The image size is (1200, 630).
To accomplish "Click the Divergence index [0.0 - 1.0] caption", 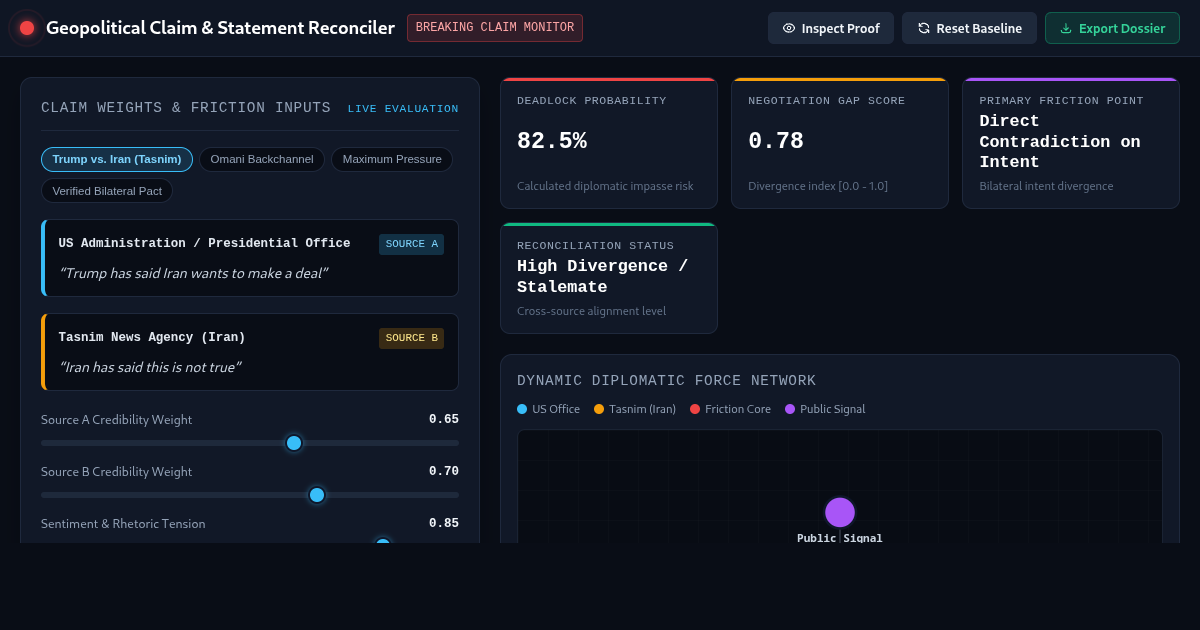I will tap(818, 186).
